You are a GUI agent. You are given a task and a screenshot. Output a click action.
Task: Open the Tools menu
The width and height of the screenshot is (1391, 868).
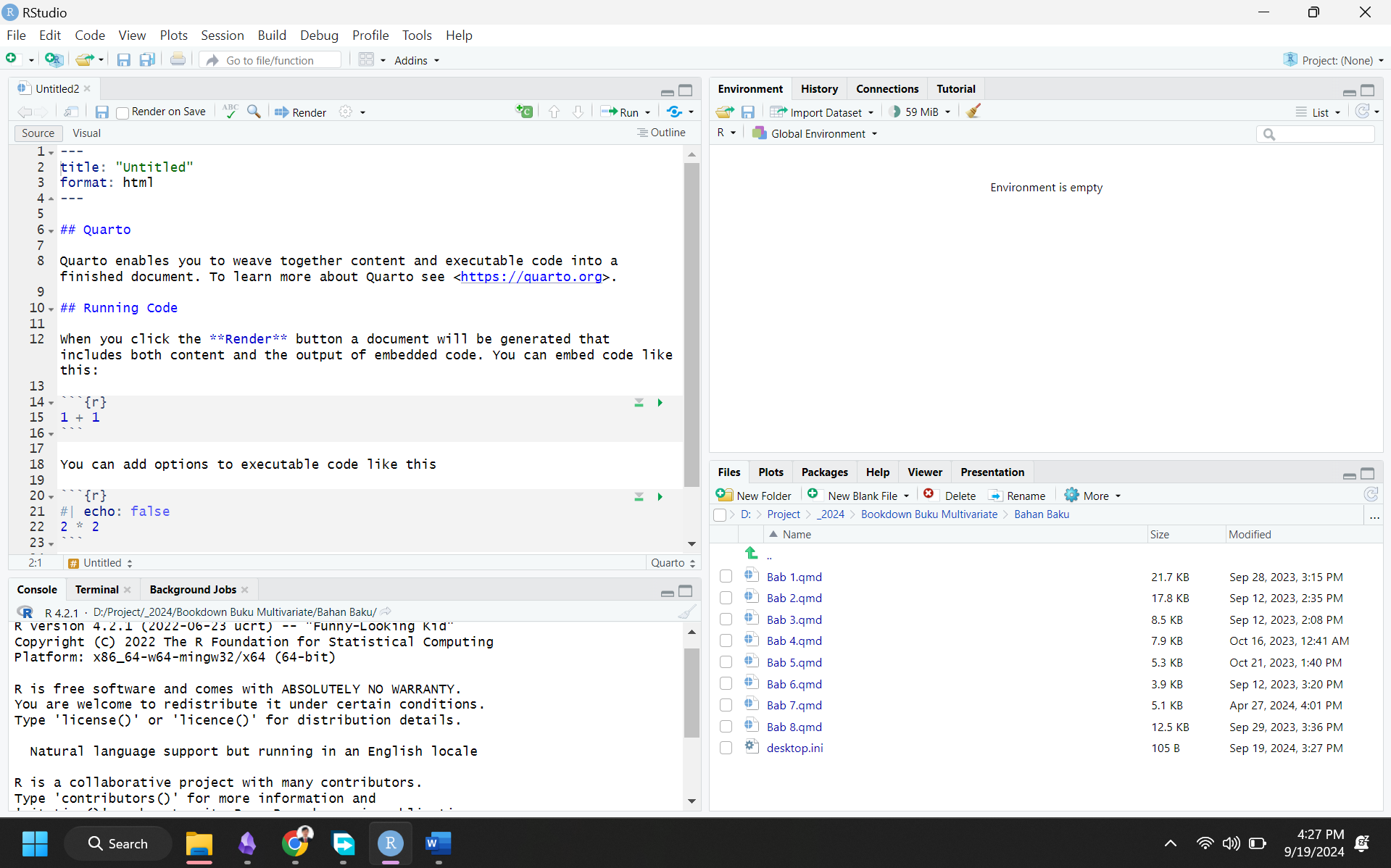tap(417, 35)
